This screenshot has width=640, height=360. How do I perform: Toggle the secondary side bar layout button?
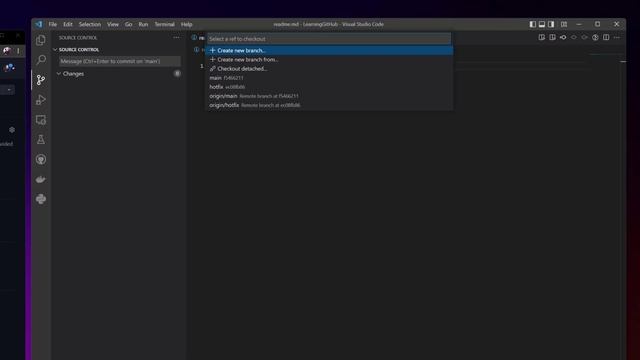(x=551, y=24)
